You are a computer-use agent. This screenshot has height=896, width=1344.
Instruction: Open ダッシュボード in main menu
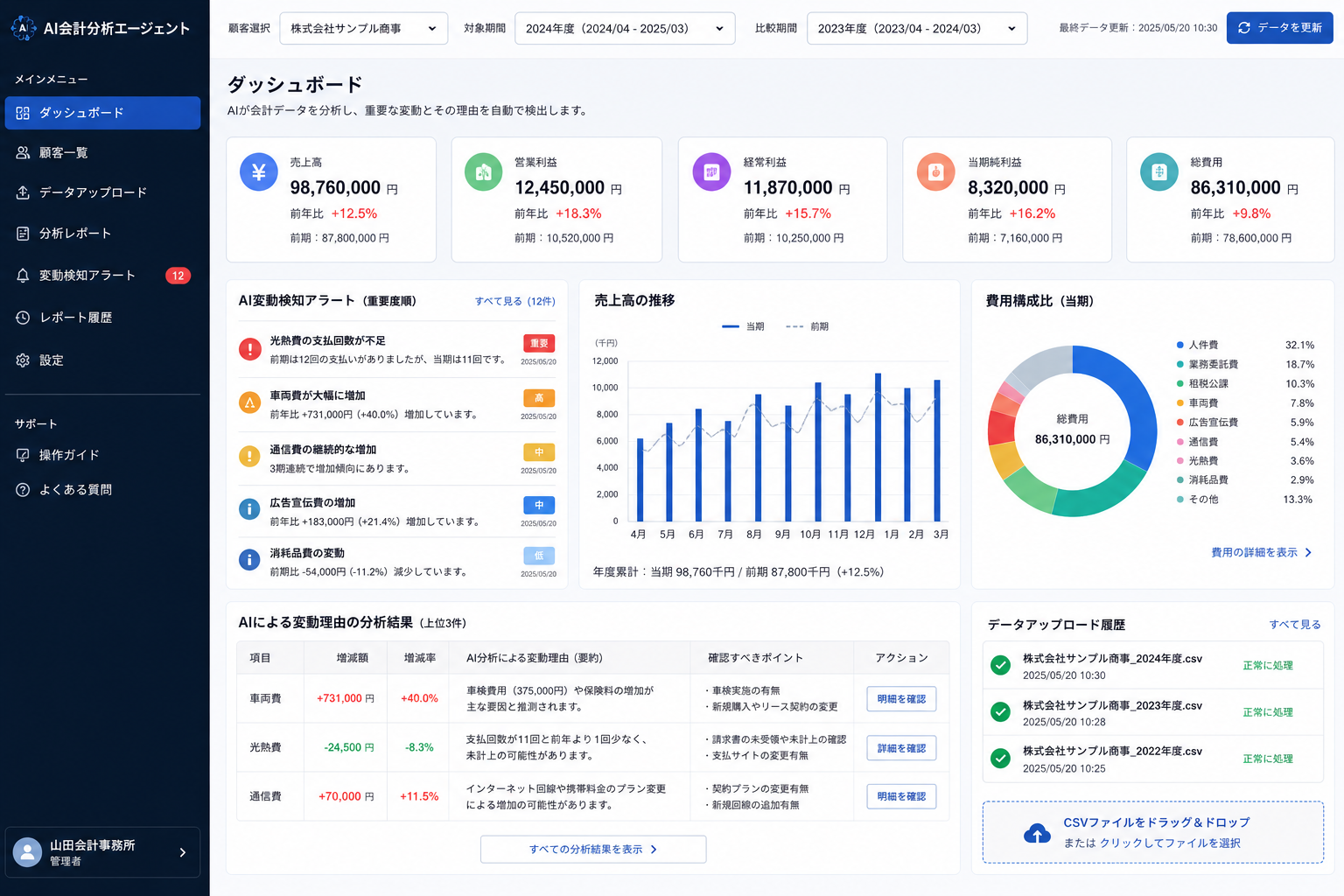tap(102, 113)
